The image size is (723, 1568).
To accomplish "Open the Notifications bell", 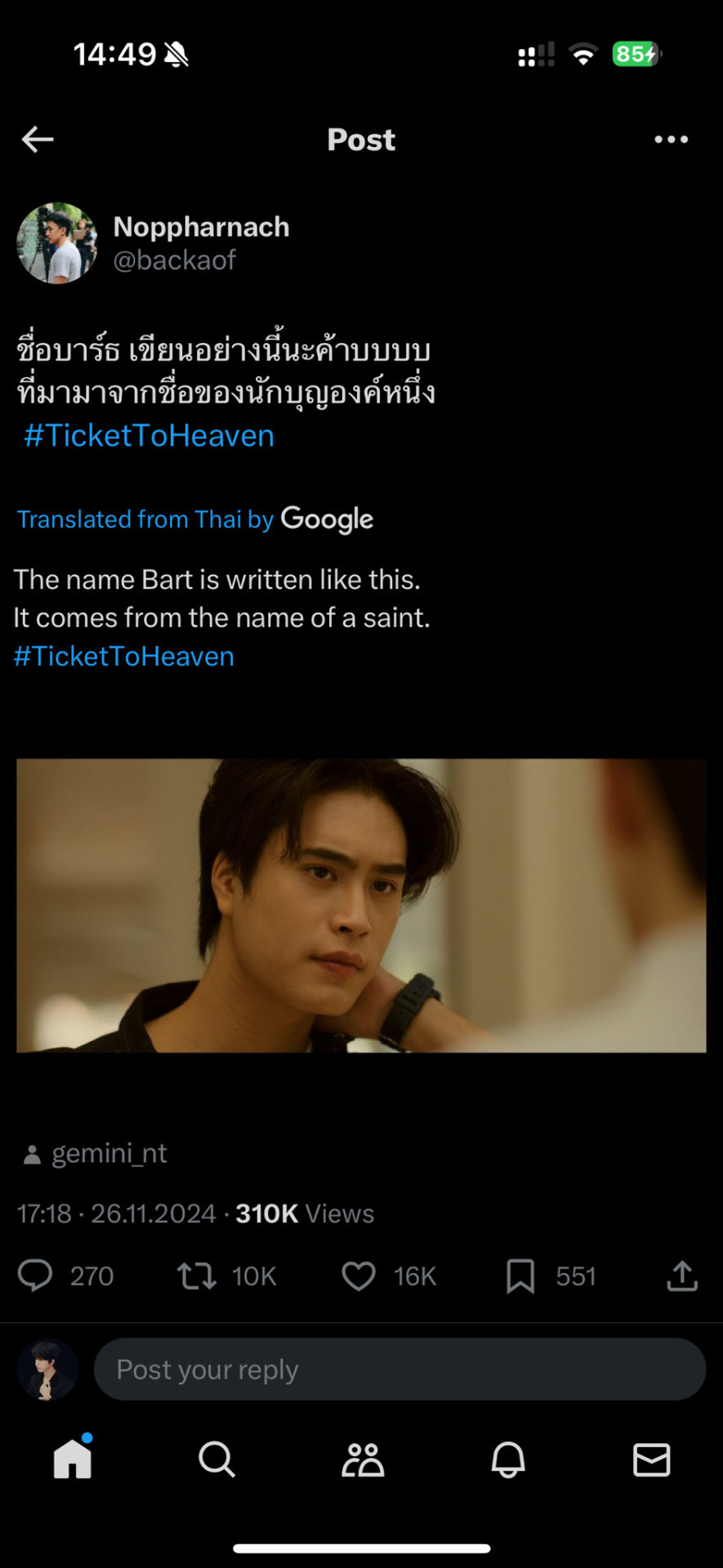I will pyautogui.click(x=507, y=1459).
